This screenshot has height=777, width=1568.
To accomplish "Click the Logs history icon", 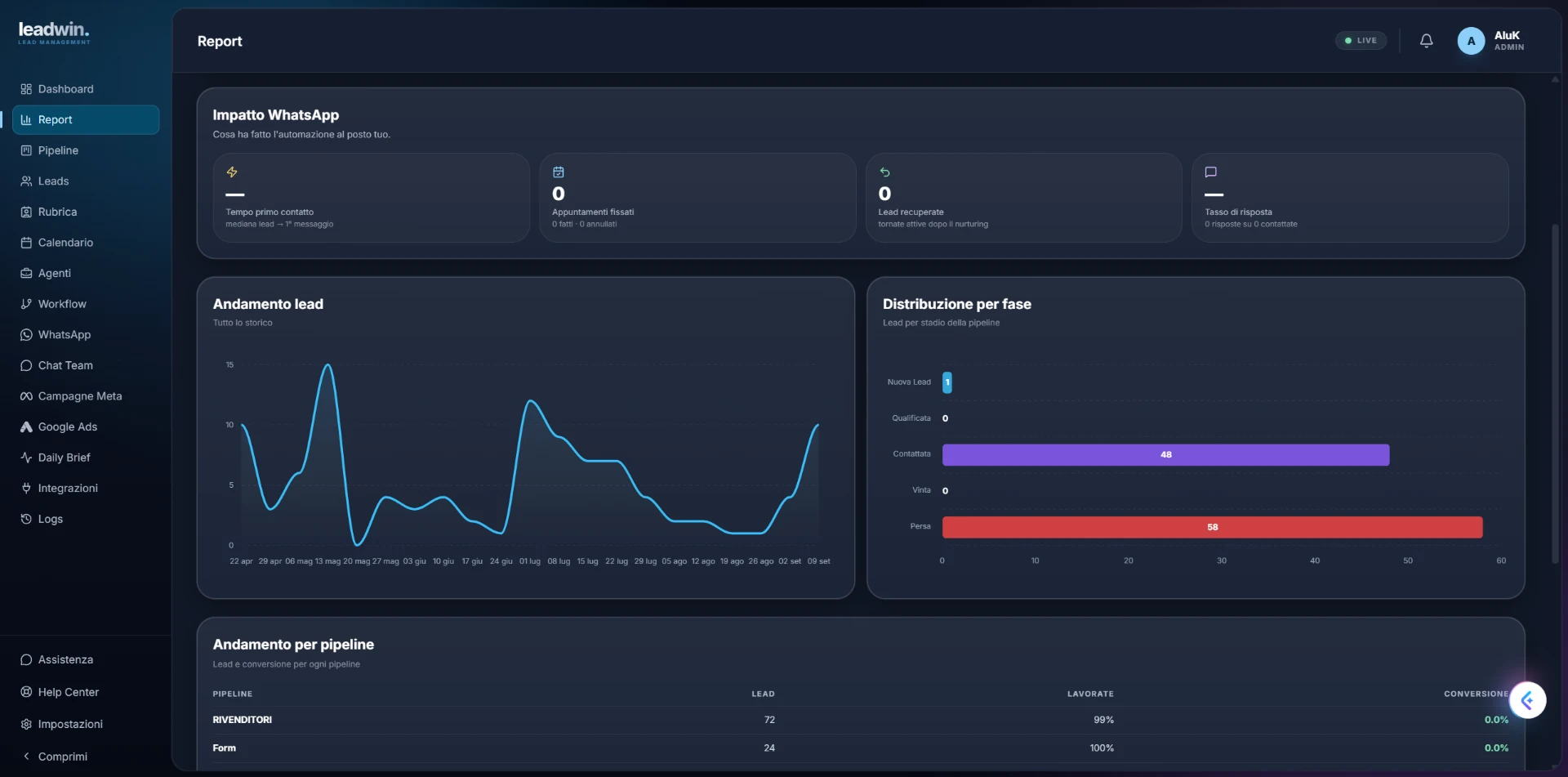I will click(x=26, y=519).
